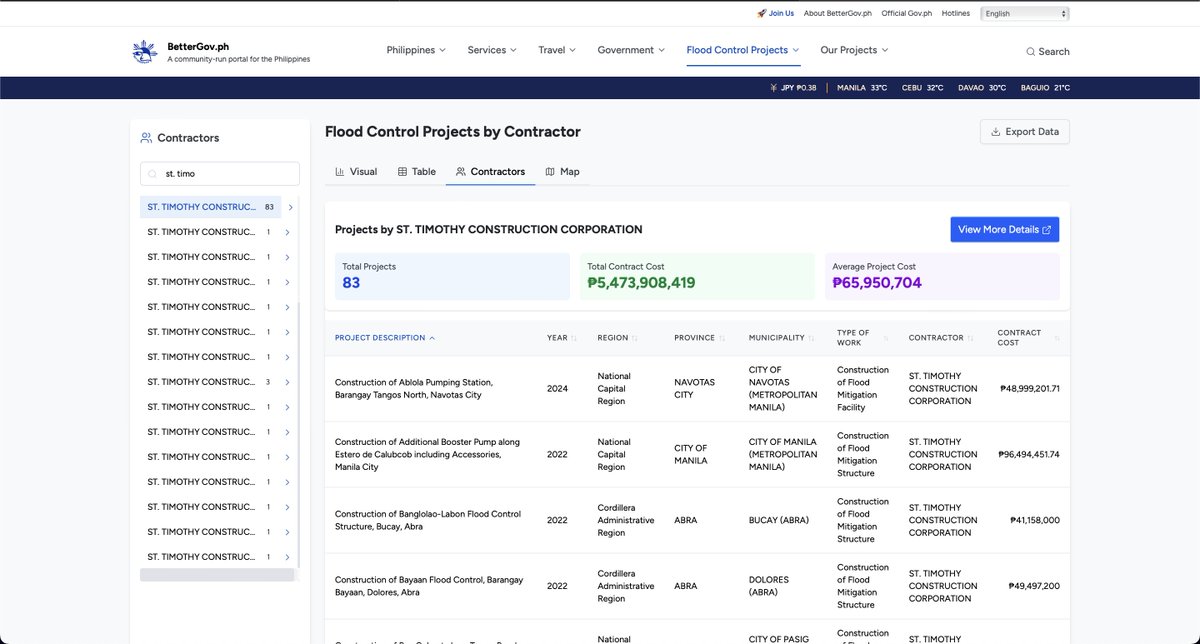Expand the Government nav menu
The height and width of the screenshot is (644, 1200).
pyautogui.click(x=632, y=50)
